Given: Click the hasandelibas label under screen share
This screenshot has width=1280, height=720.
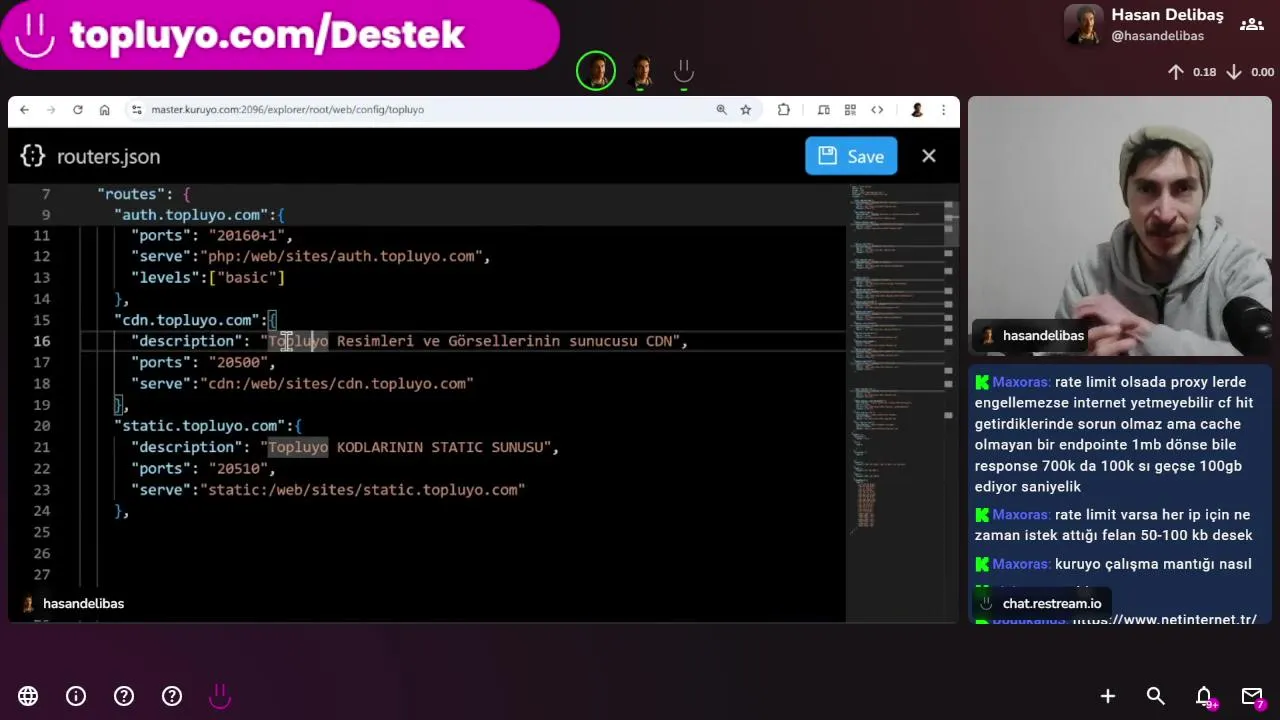Looking at the screenshot, I should tap(84, 604).
